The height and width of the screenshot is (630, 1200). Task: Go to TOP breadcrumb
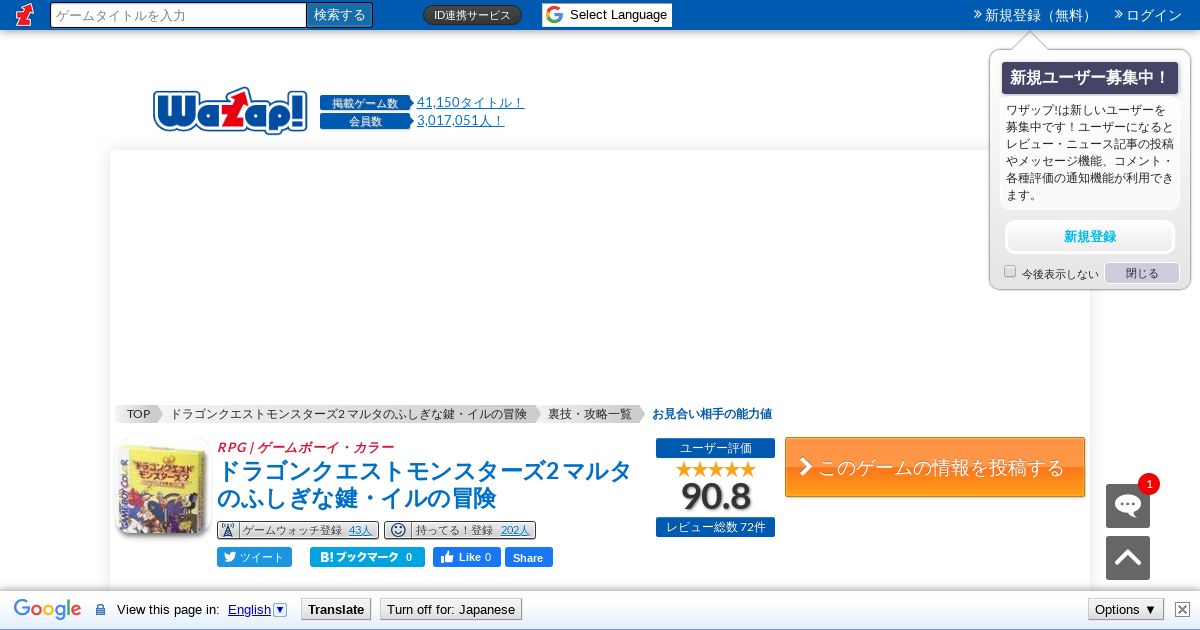[138, 414]
